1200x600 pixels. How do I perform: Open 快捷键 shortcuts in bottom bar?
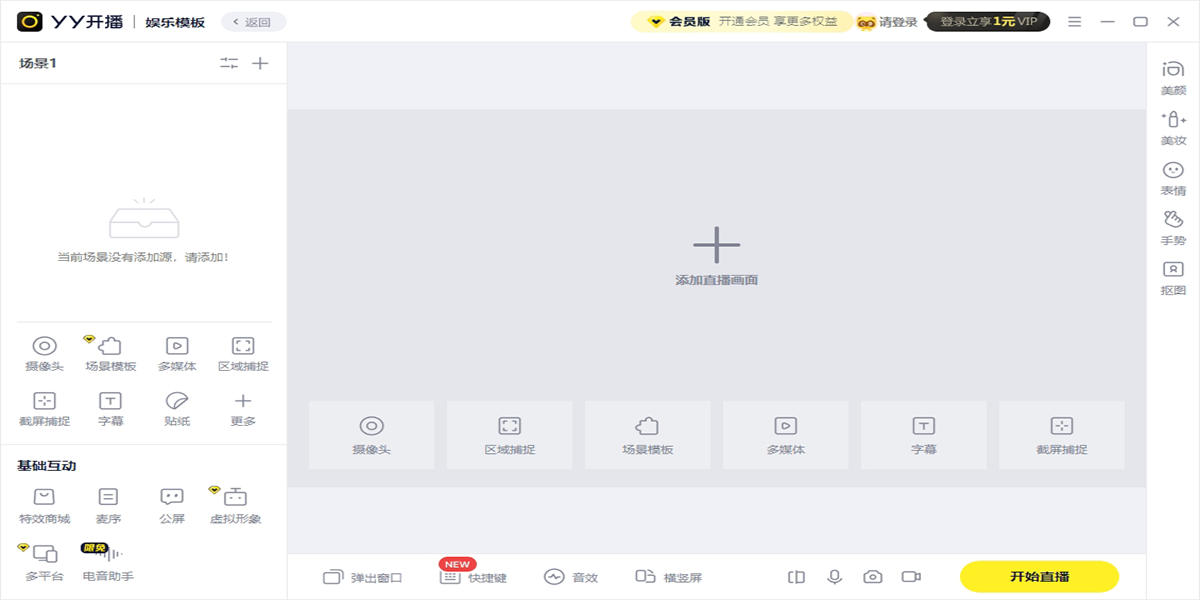tap(474, 577)
